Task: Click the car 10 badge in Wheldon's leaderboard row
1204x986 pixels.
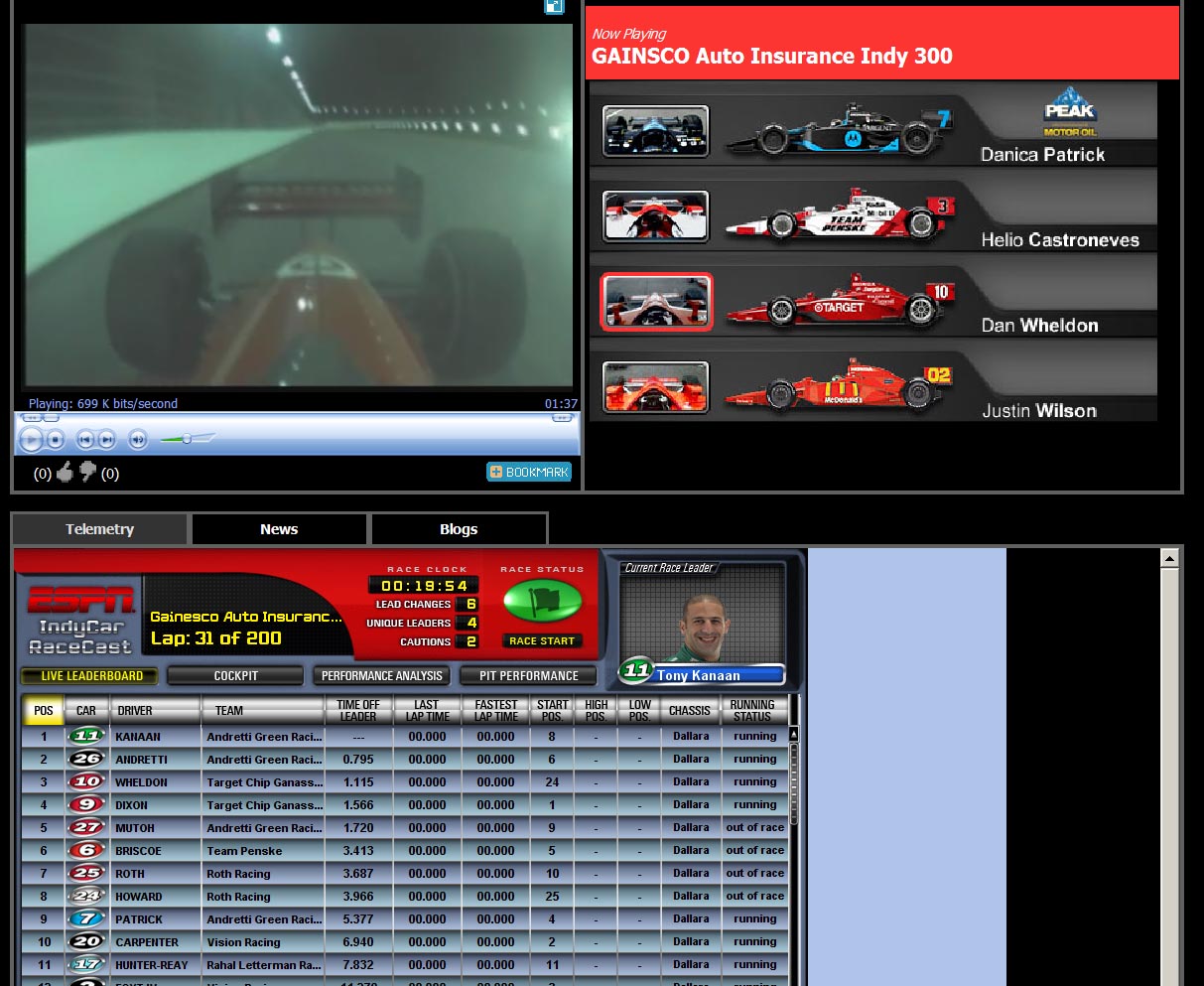Action: click(x=86, y=781)
